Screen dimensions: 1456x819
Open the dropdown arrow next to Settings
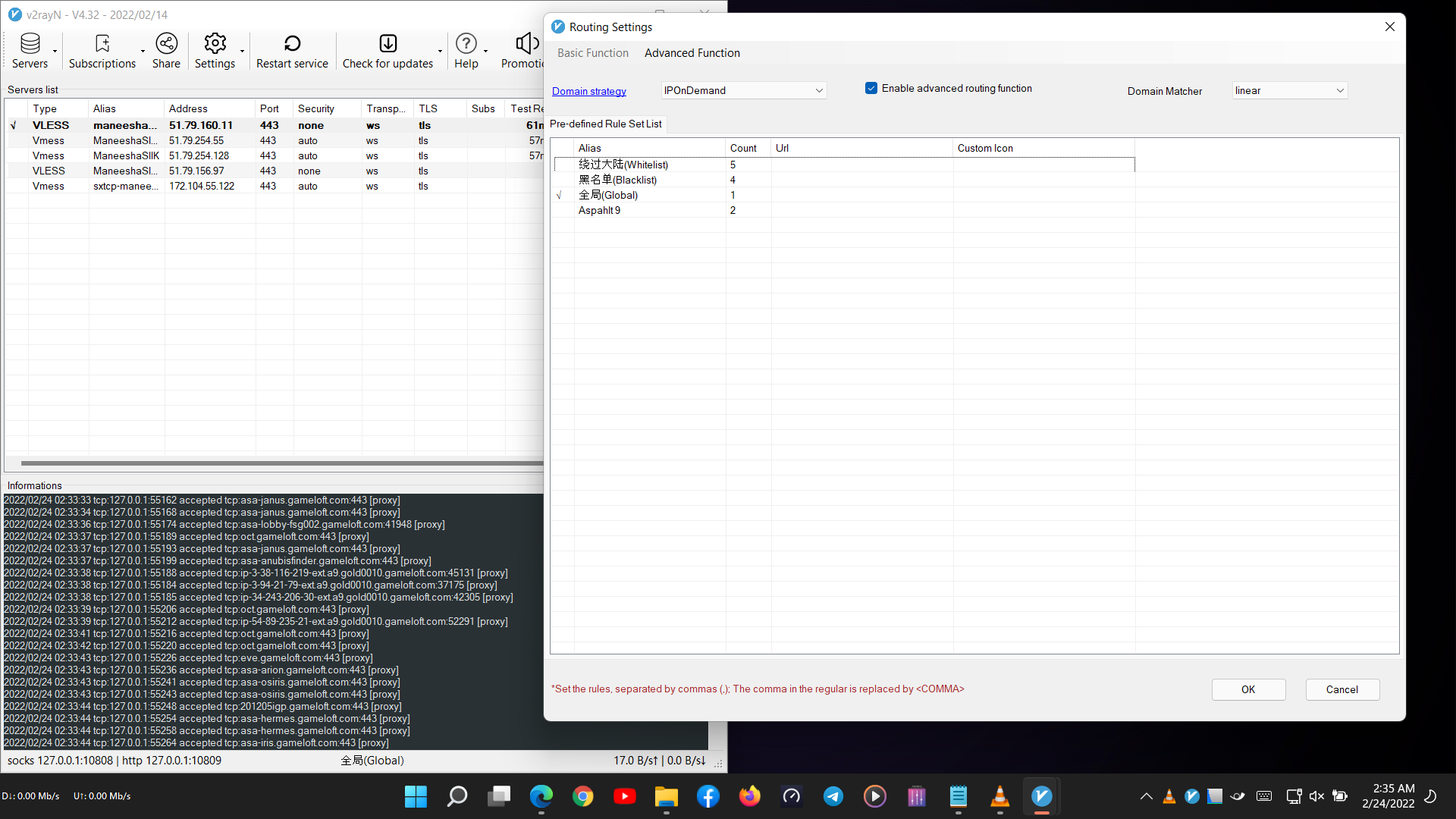(243, 52)
